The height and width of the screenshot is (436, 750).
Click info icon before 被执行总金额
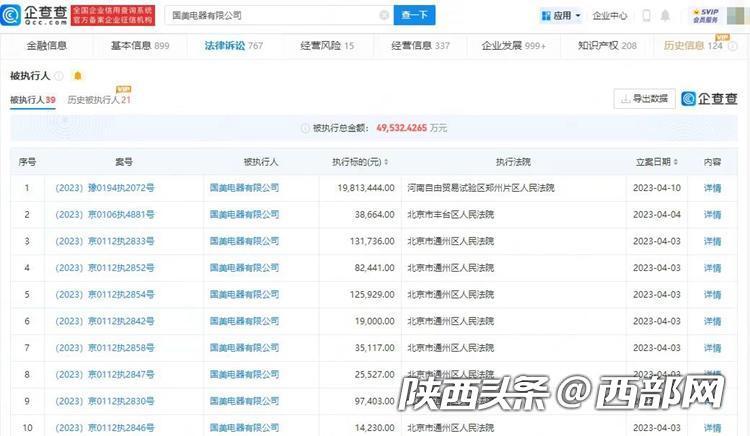click(305, 128)
